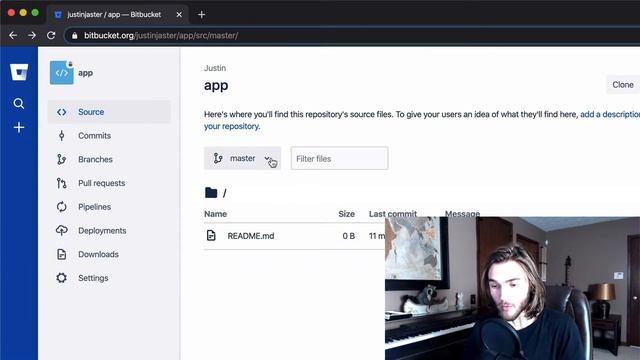
Task: Select the justinjaster / app browser tab
Action: point(118,15)
